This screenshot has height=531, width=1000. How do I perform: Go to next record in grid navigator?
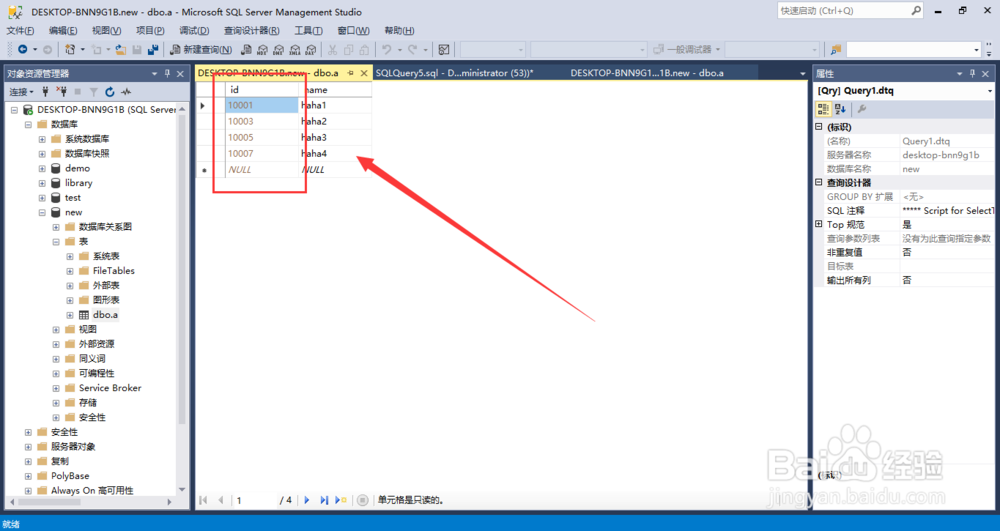point(307,500)
